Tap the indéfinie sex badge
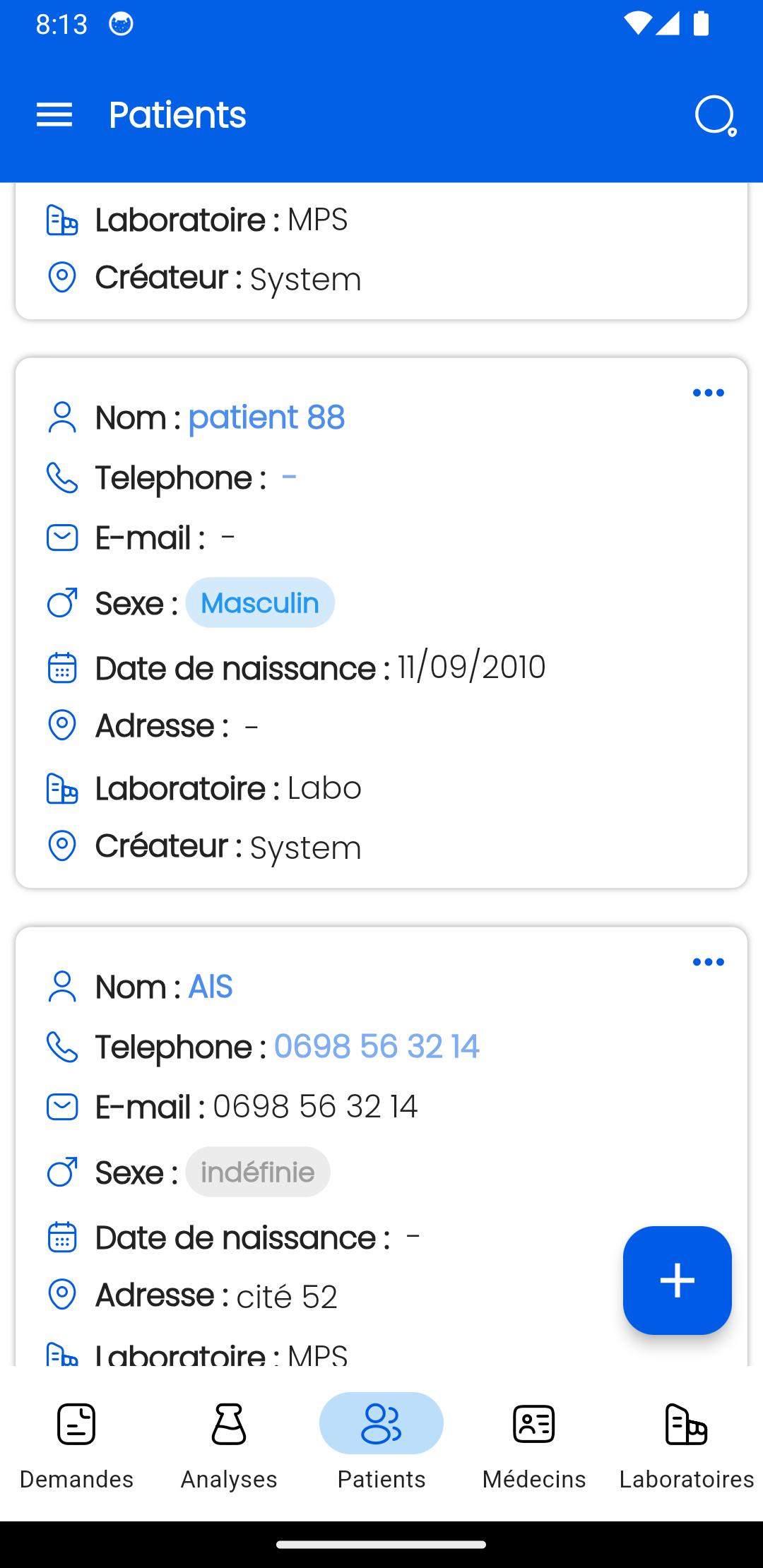The image size is (763, 1568). click(258, 1172)
